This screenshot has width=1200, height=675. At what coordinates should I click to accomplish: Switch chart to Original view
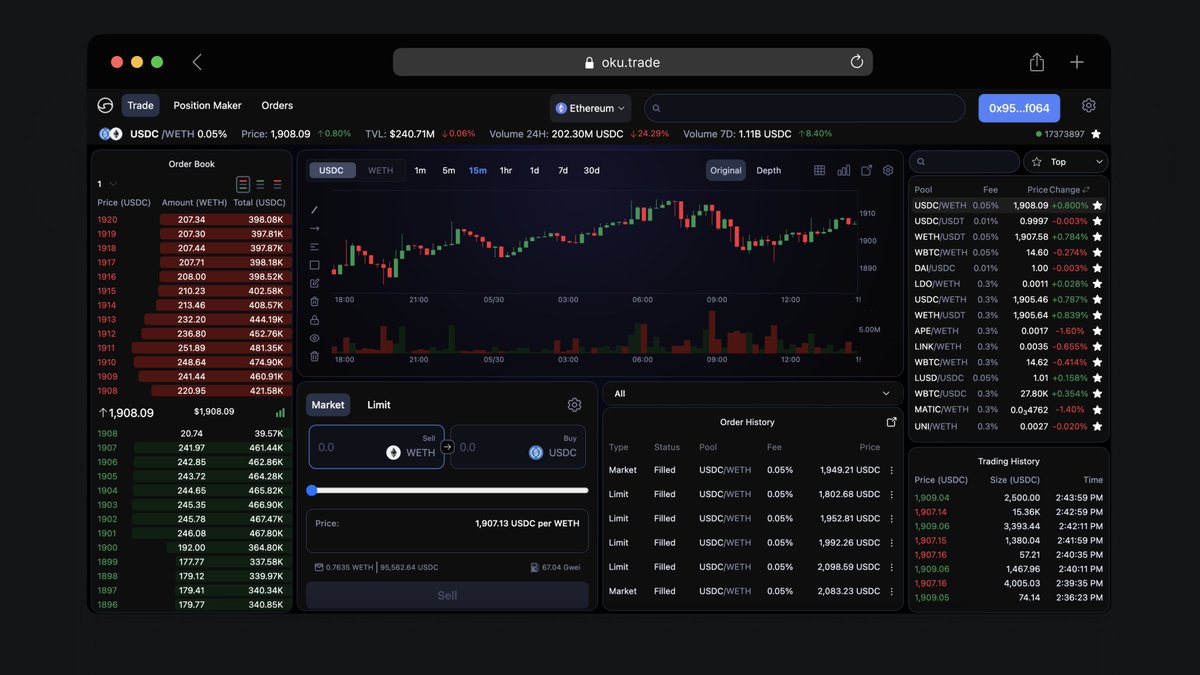coord(726,170)
